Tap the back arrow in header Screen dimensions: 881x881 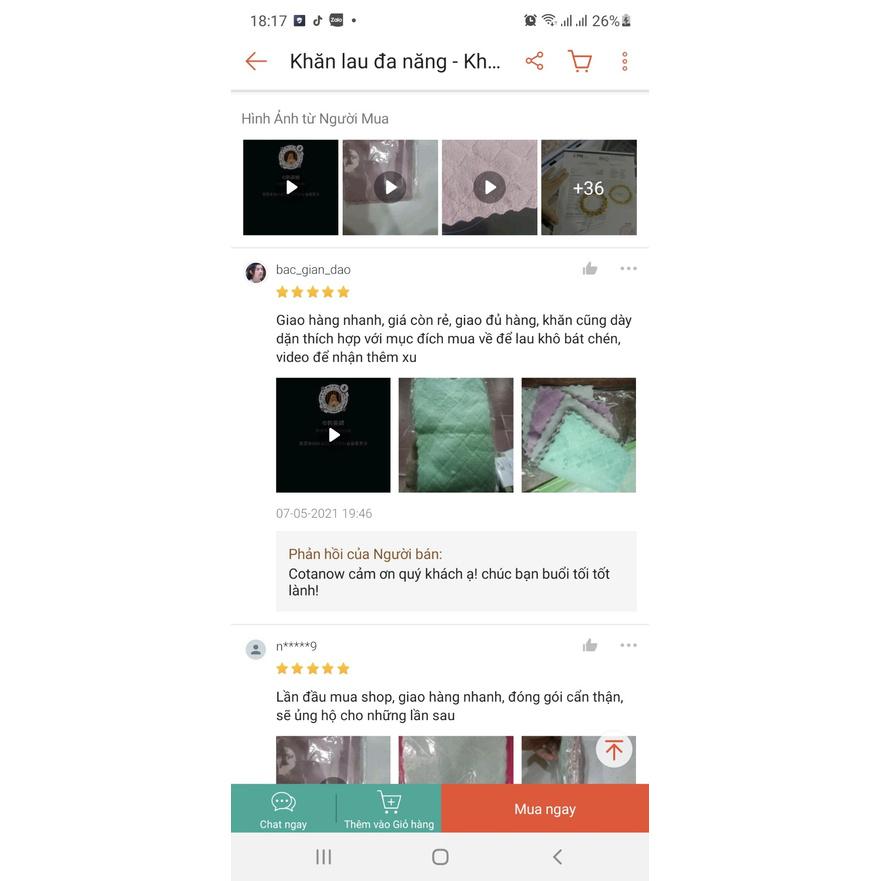[256, 61]
